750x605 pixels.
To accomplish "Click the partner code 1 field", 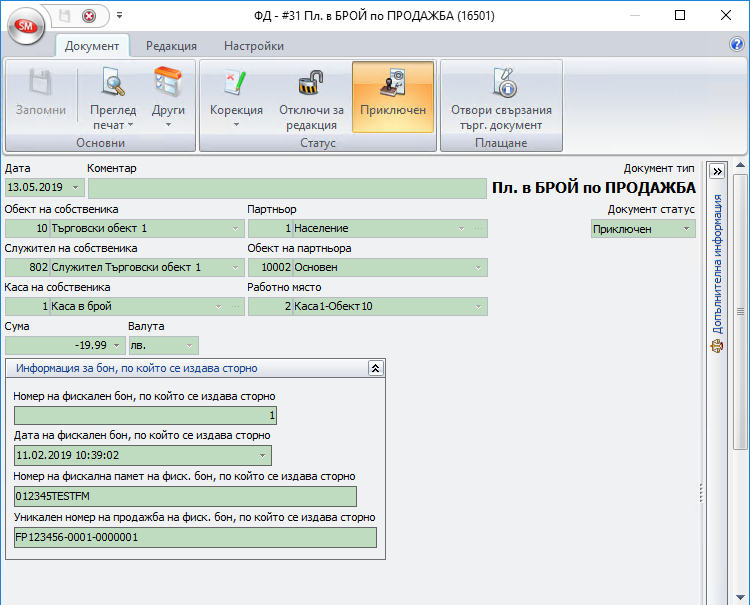I will (270, 229).
